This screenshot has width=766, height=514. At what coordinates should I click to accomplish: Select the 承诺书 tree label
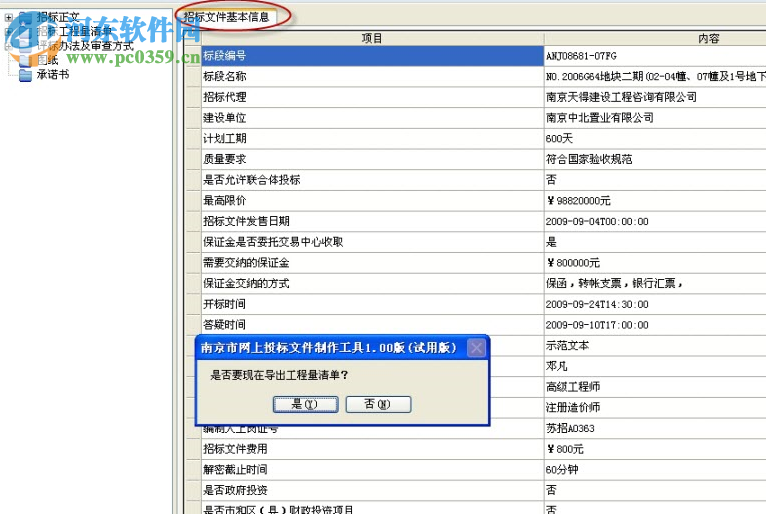point(53,74)
